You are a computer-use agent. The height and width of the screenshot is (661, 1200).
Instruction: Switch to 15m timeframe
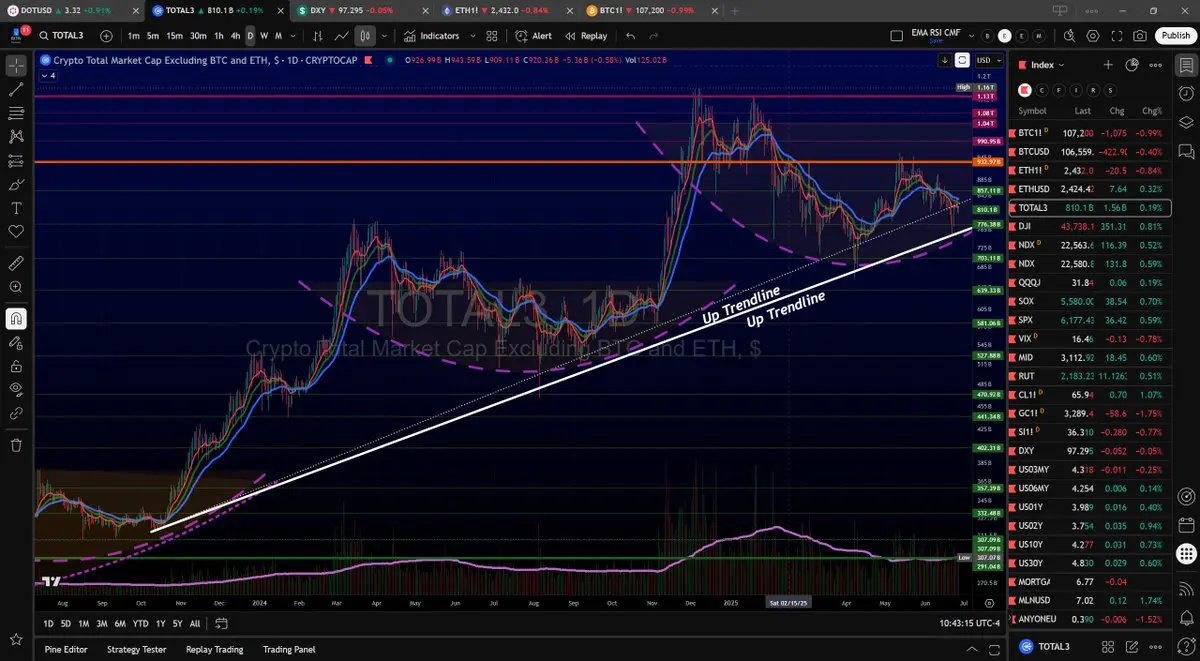tap(174, 36)
